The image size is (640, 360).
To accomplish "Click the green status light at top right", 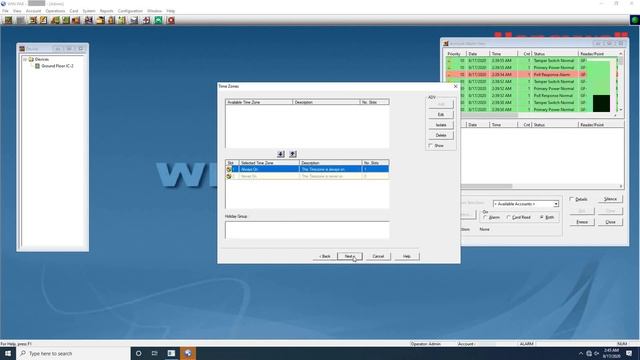I will click(x=635, y=20).
